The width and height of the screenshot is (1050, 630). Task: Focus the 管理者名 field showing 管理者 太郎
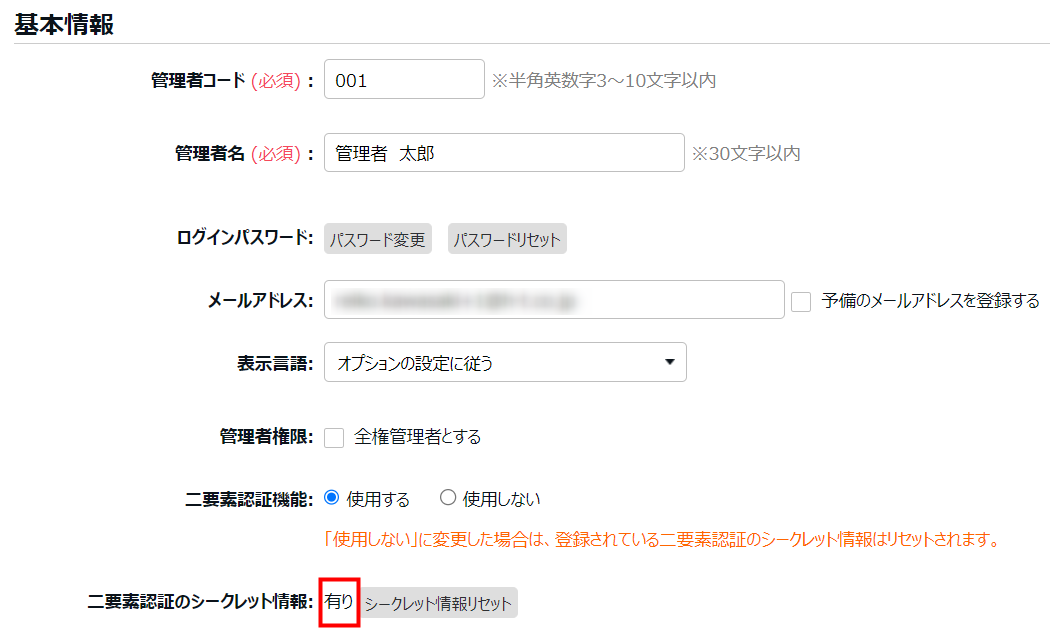pyautogui.click(x=504, y=154)
